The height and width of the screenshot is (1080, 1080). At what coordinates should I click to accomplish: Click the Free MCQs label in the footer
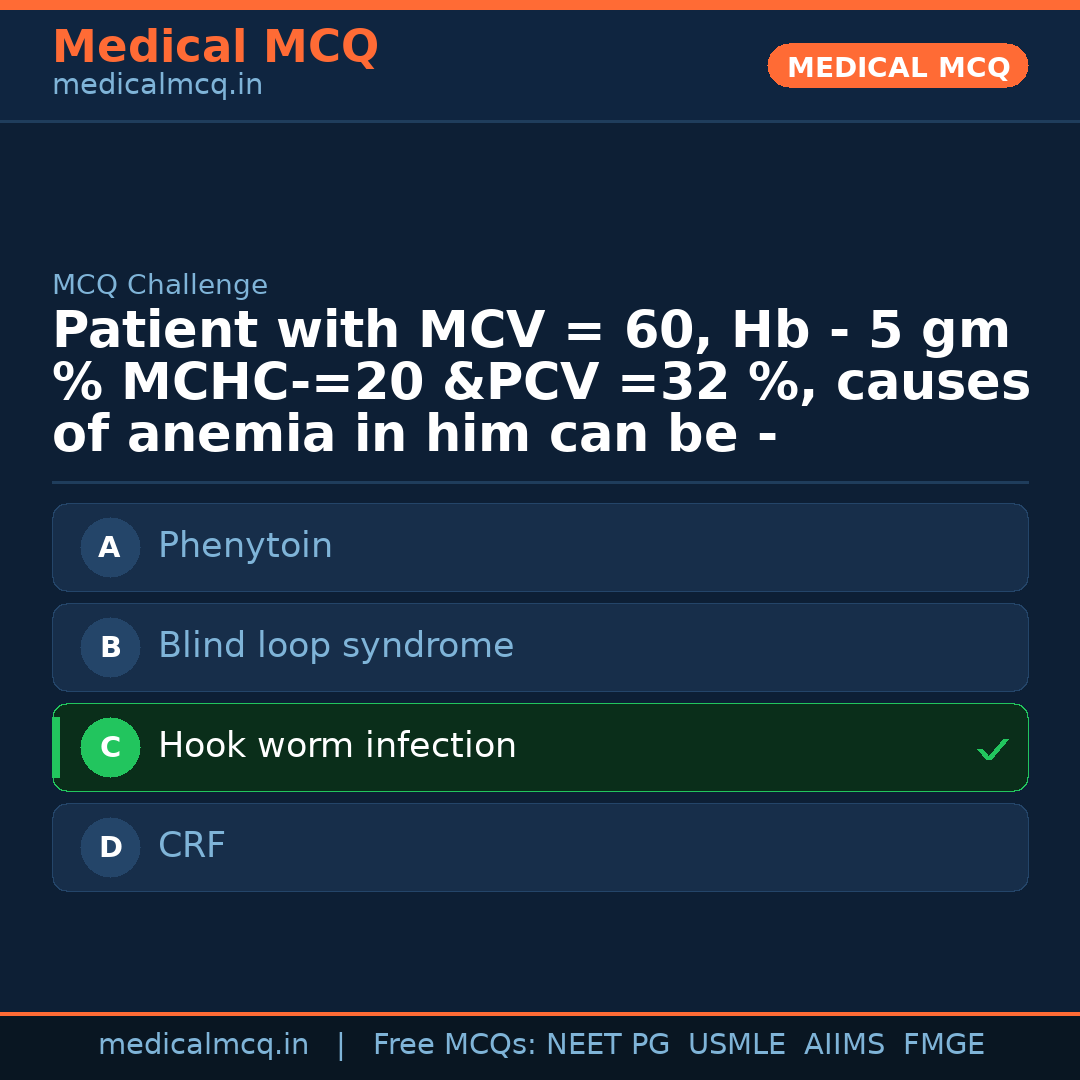click(455, 1045)
